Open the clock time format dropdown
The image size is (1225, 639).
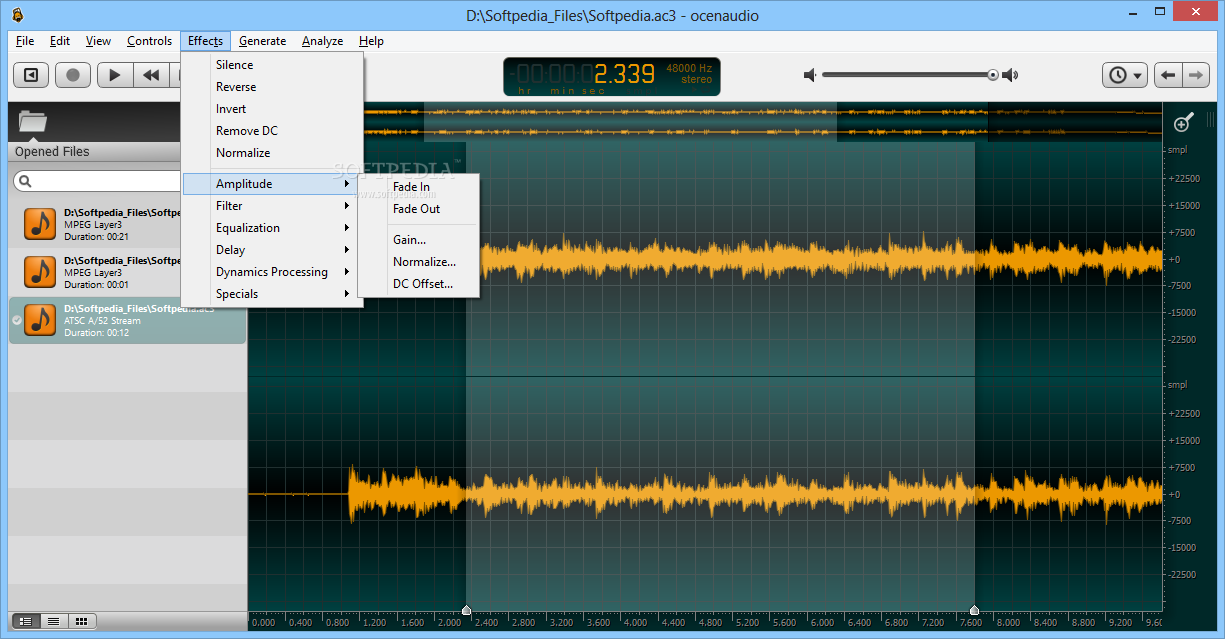(1125, 75)
